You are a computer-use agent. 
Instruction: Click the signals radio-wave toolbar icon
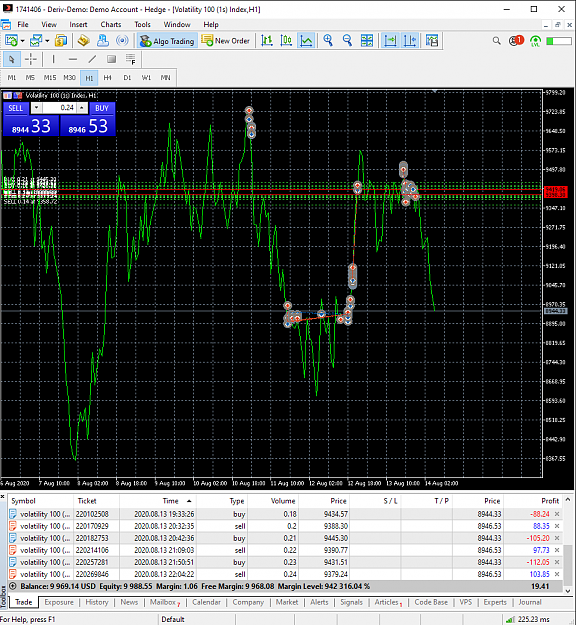tap(122, 41)
